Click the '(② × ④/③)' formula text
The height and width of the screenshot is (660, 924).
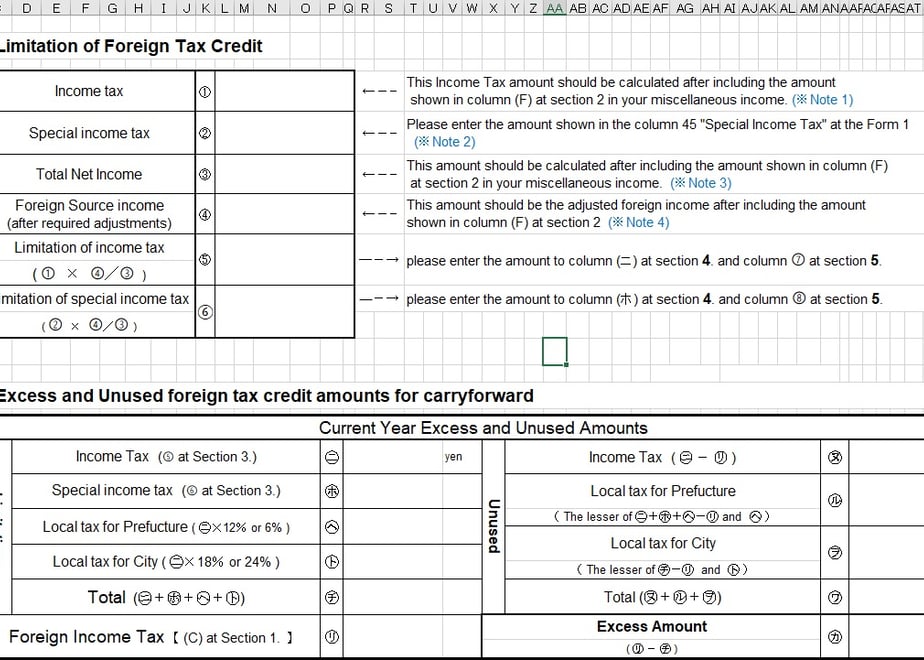[x=90, y=325]
